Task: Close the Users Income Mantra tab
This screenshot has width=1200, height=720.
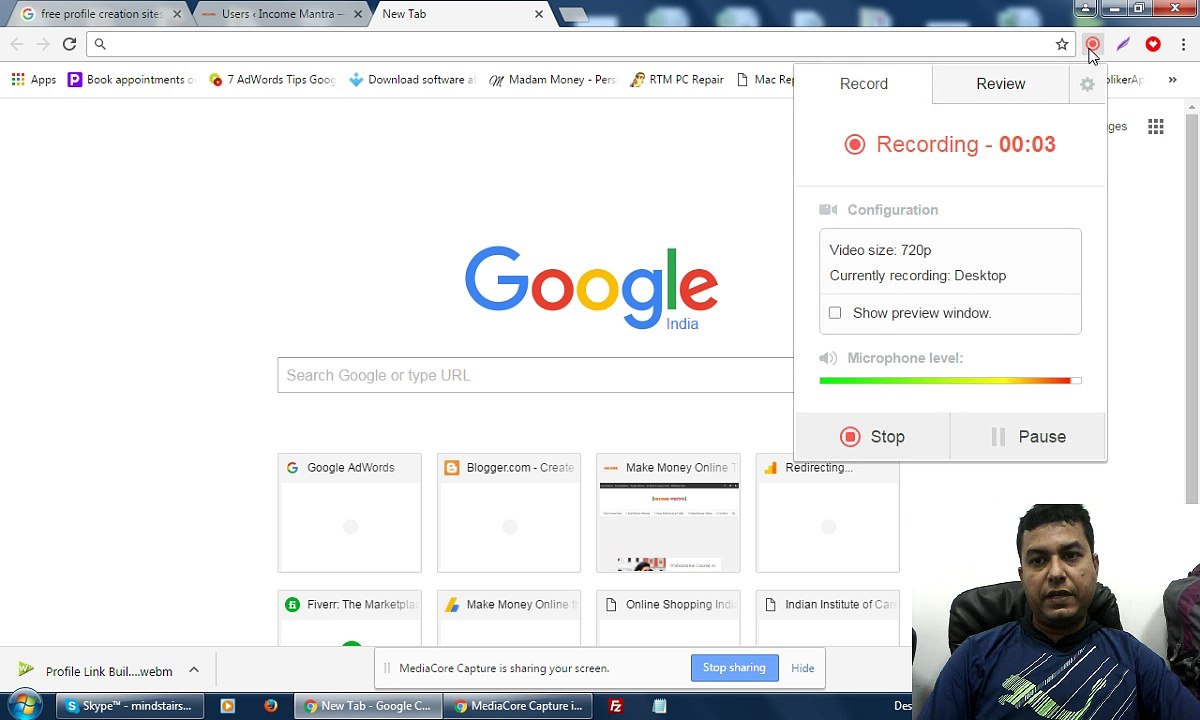Action: click(357, 14)
